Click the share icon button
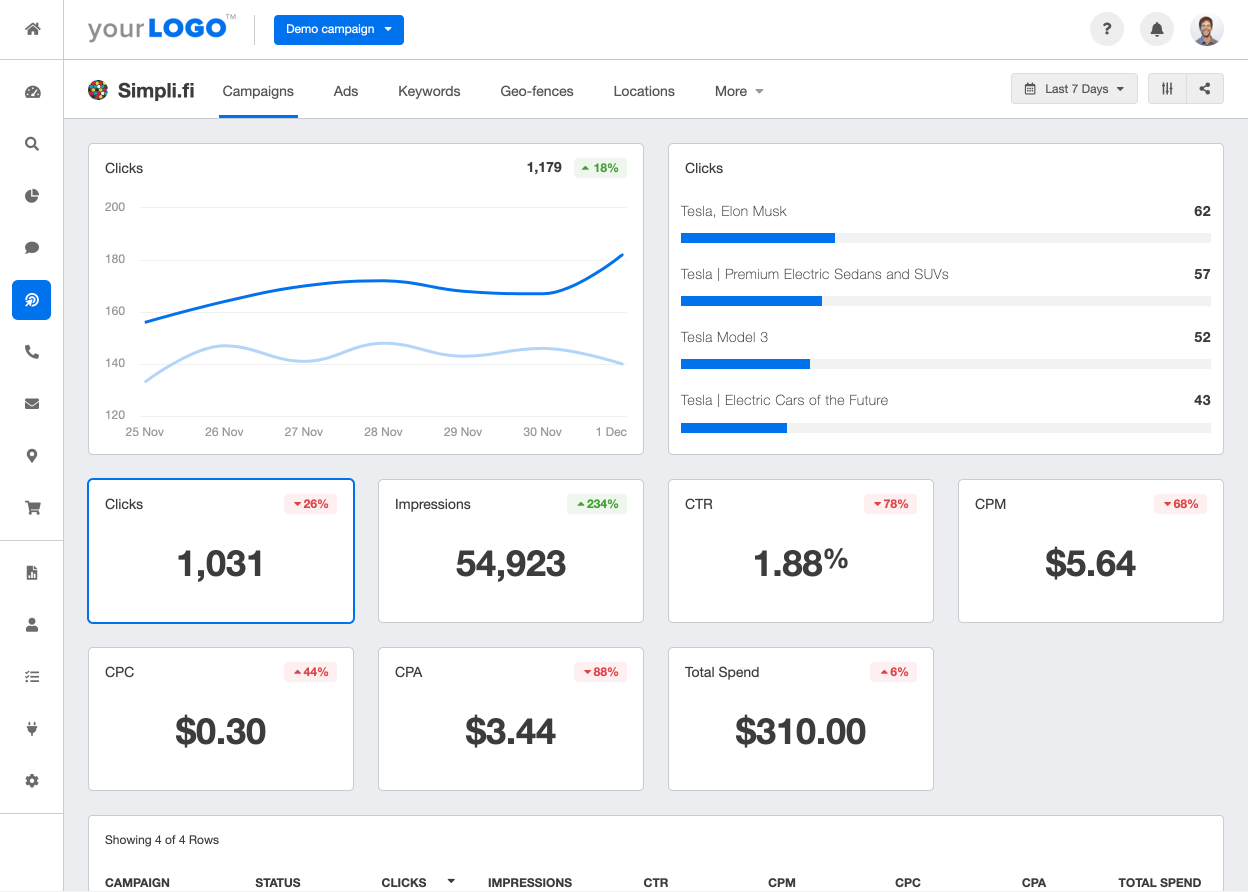 (1205, 89)
